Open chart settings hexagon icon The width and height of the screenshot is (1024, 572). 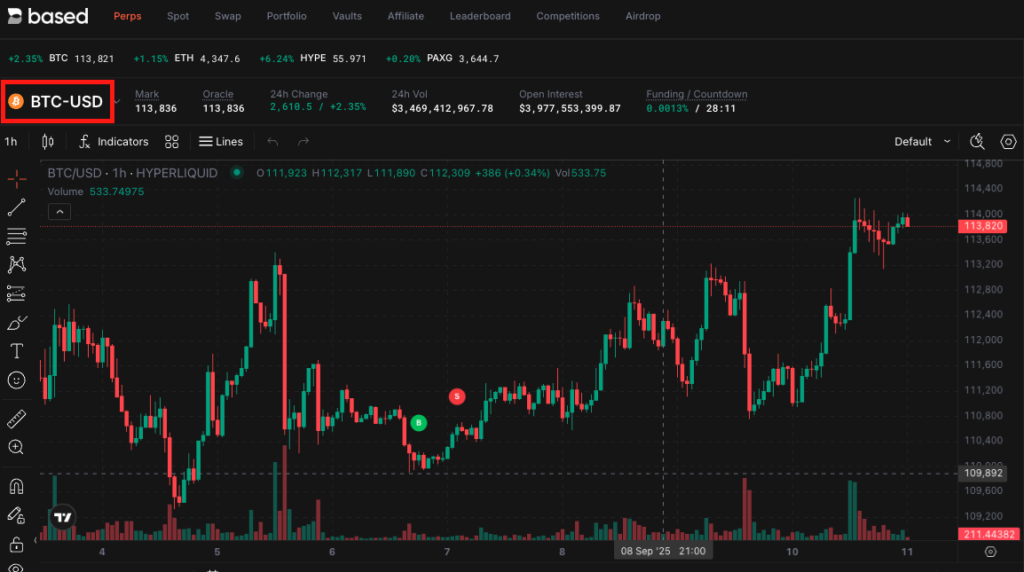pyautogui.click(x=1008, y=142)
